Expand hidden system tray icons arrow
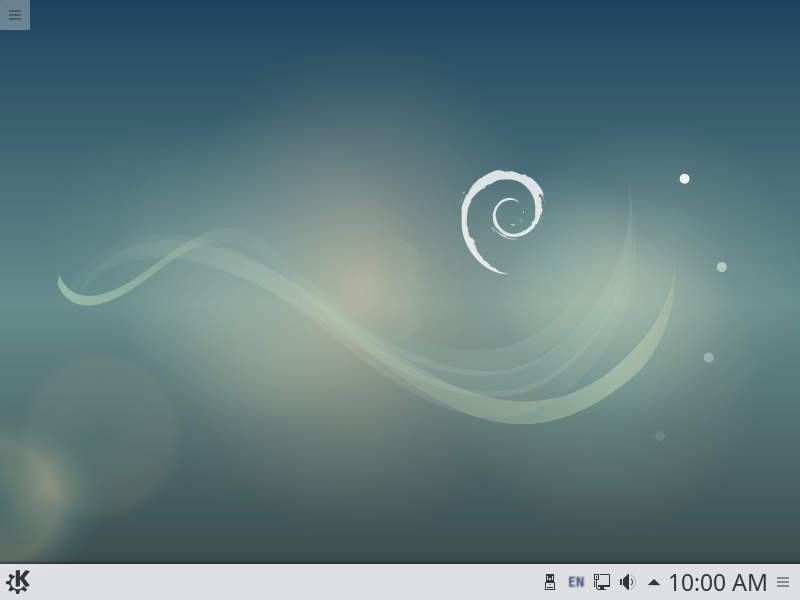The image size is (800, 600). [x=653, y=582]
